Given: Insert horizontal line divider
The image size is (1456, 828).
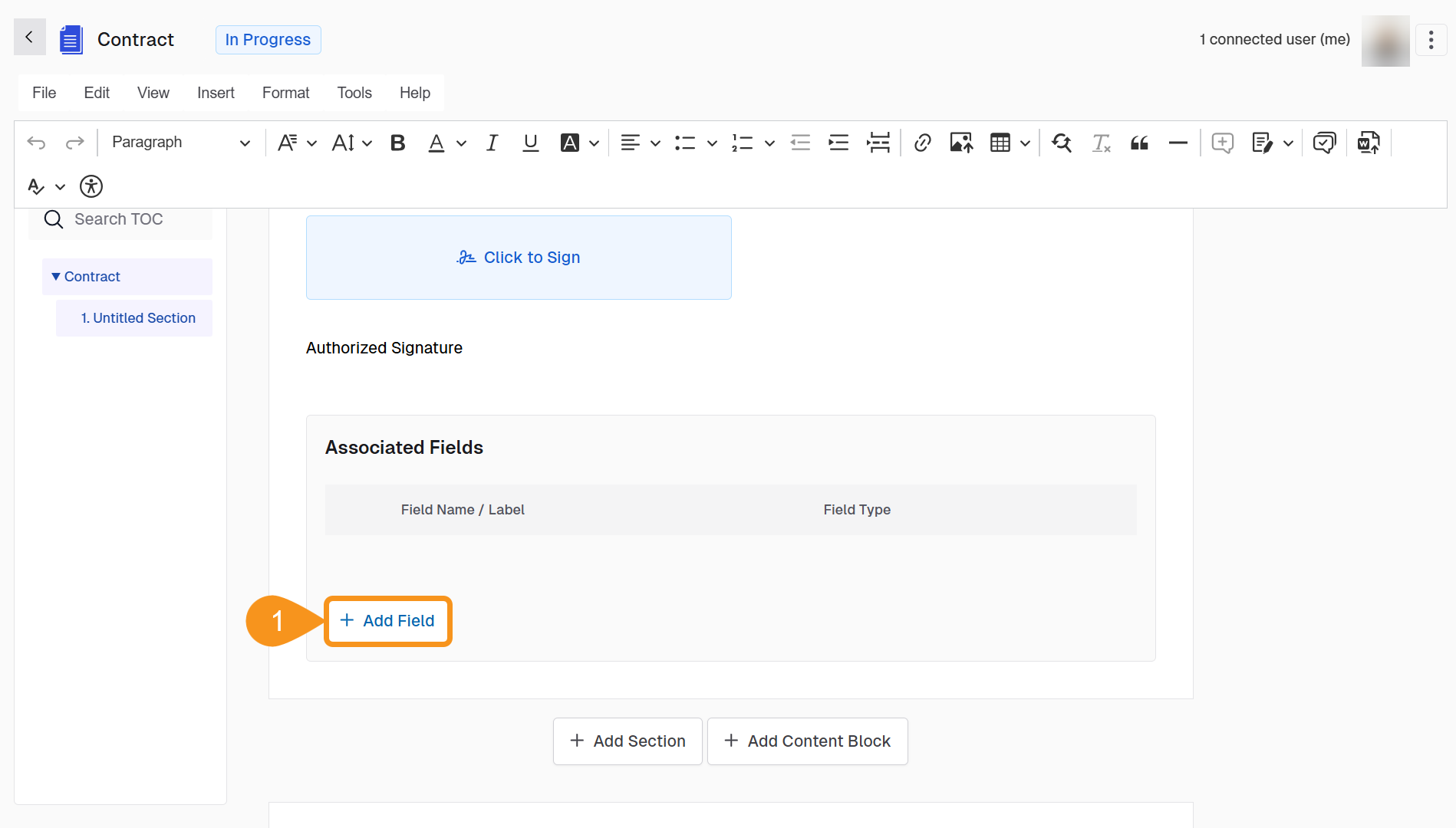Looking at the screenshot, I should (1178, 143).
